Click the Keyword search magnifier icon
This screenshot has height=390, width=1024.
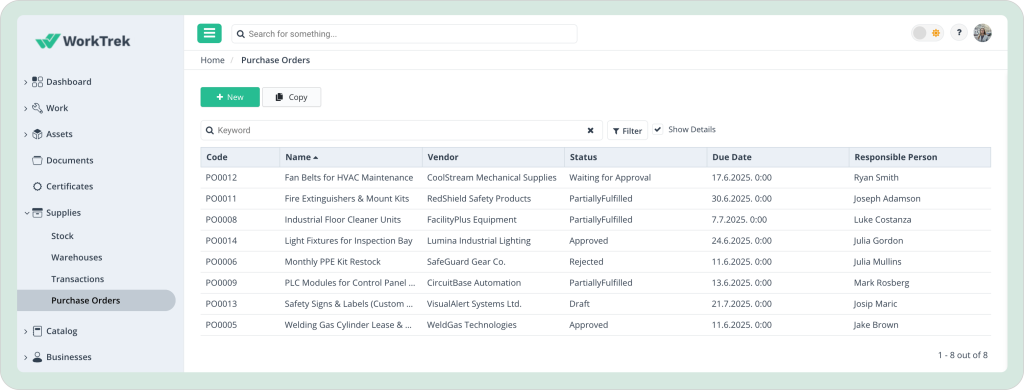point(210,131)
